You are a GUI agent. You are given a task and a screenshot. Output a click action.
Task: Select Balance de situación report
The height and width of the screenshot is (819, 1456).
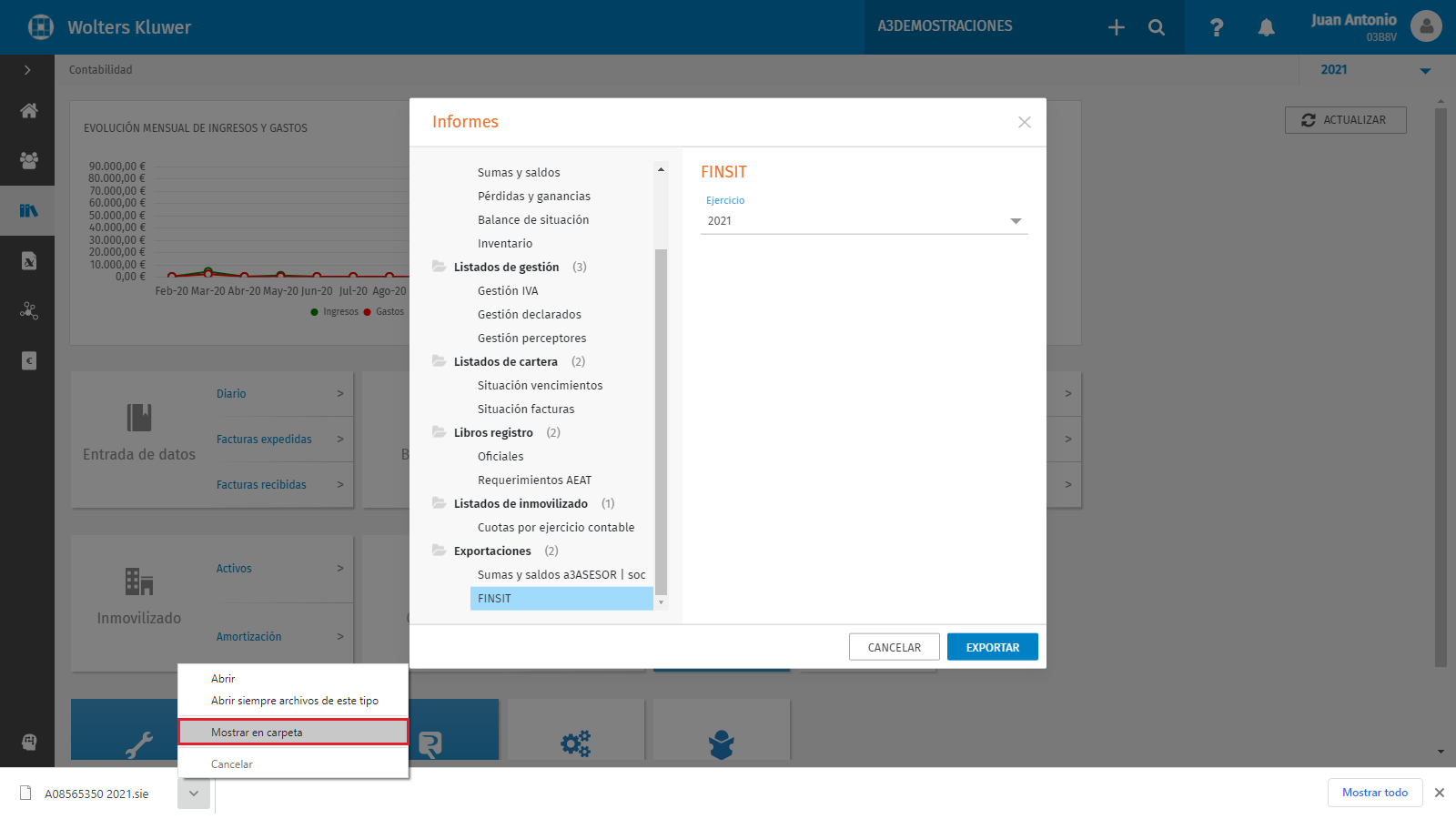click(x=533, y=220)
